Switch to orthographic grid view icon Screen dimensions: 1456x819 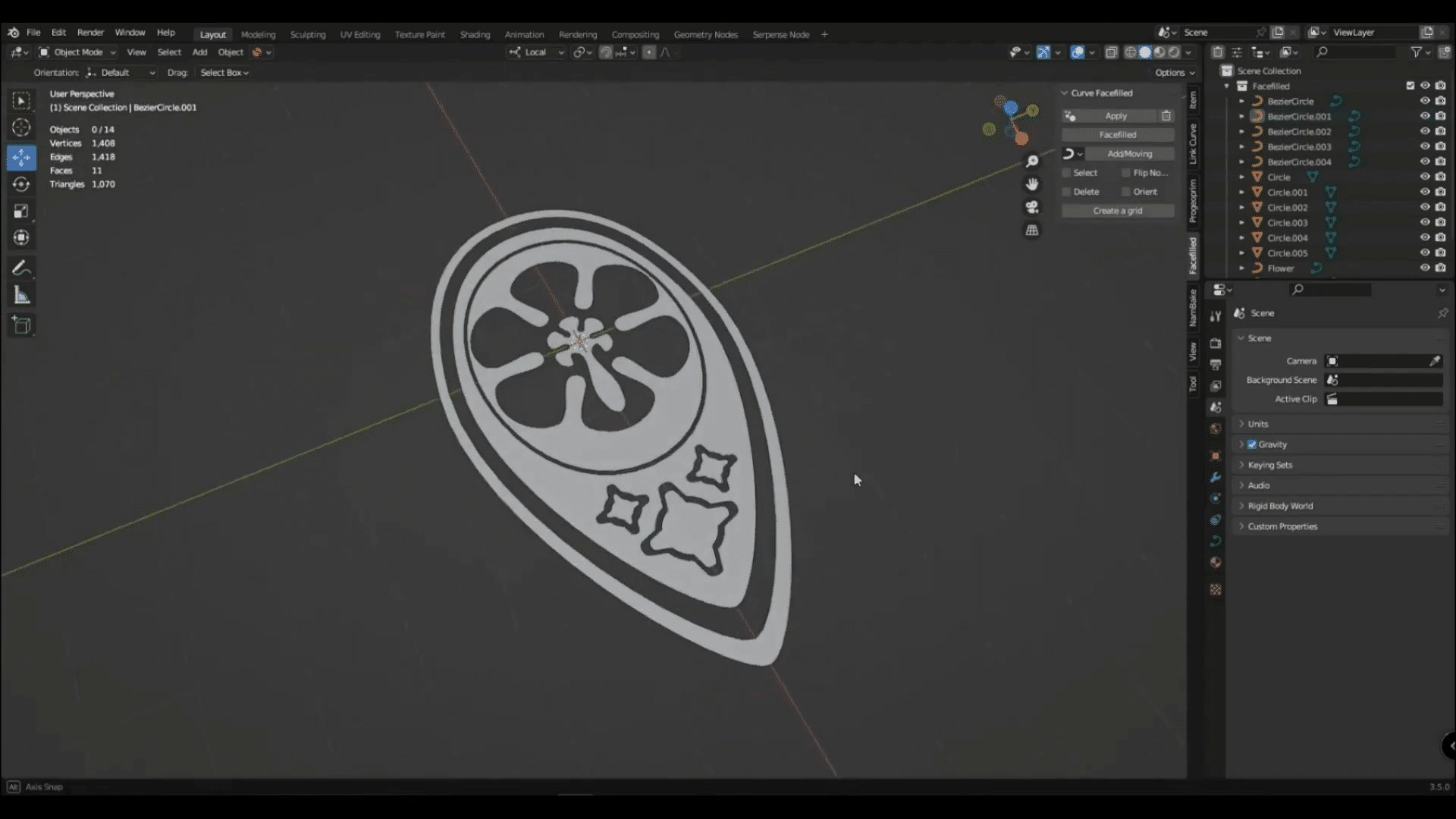point(1032,231)
